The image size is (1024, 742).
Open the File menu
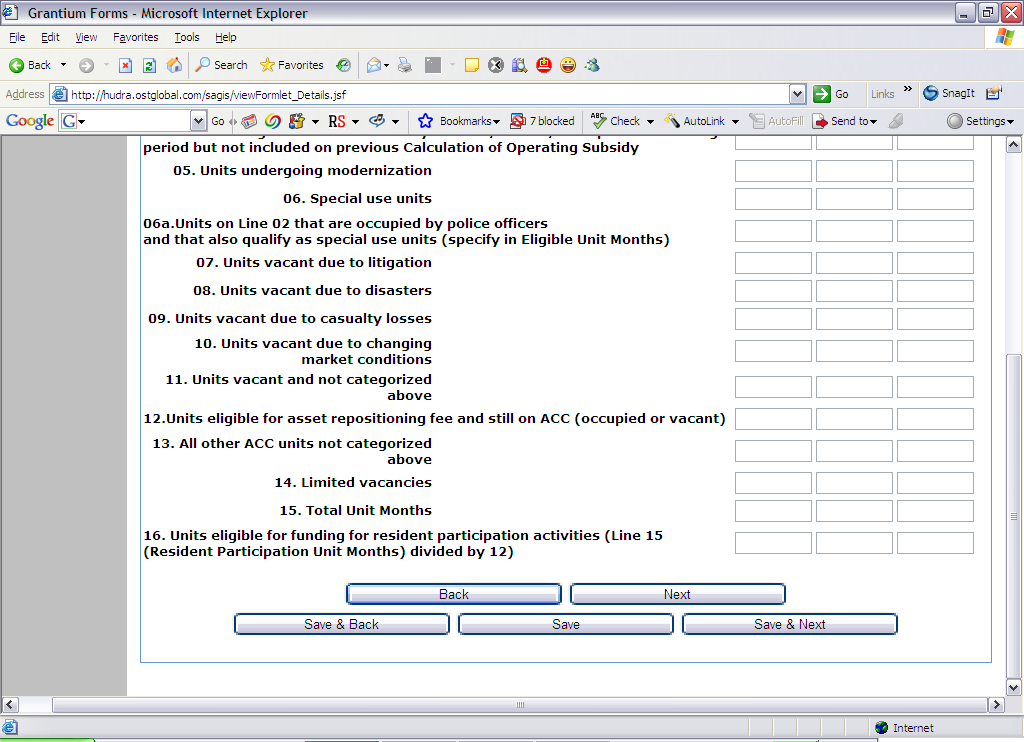pos(17,37)
